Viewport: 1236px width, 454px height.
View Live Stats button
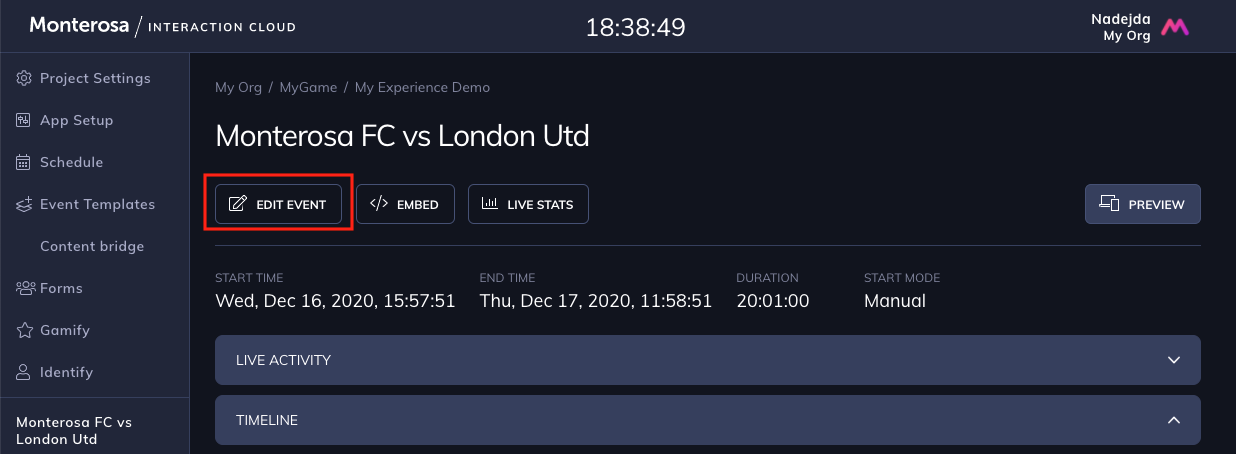[x=528, y=204]
